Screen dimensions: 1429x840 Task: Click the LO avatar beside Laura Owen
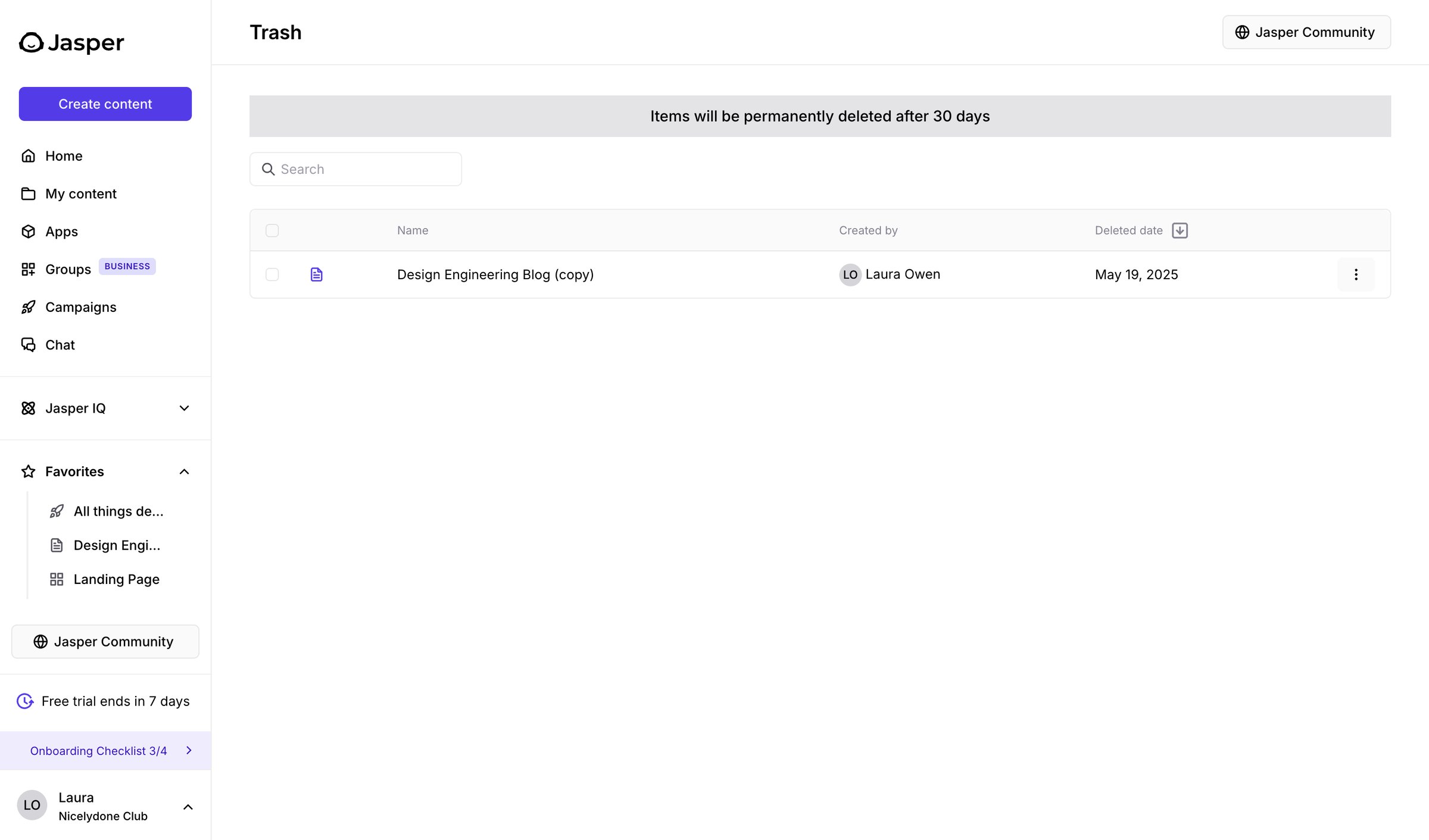coord(850,274)
